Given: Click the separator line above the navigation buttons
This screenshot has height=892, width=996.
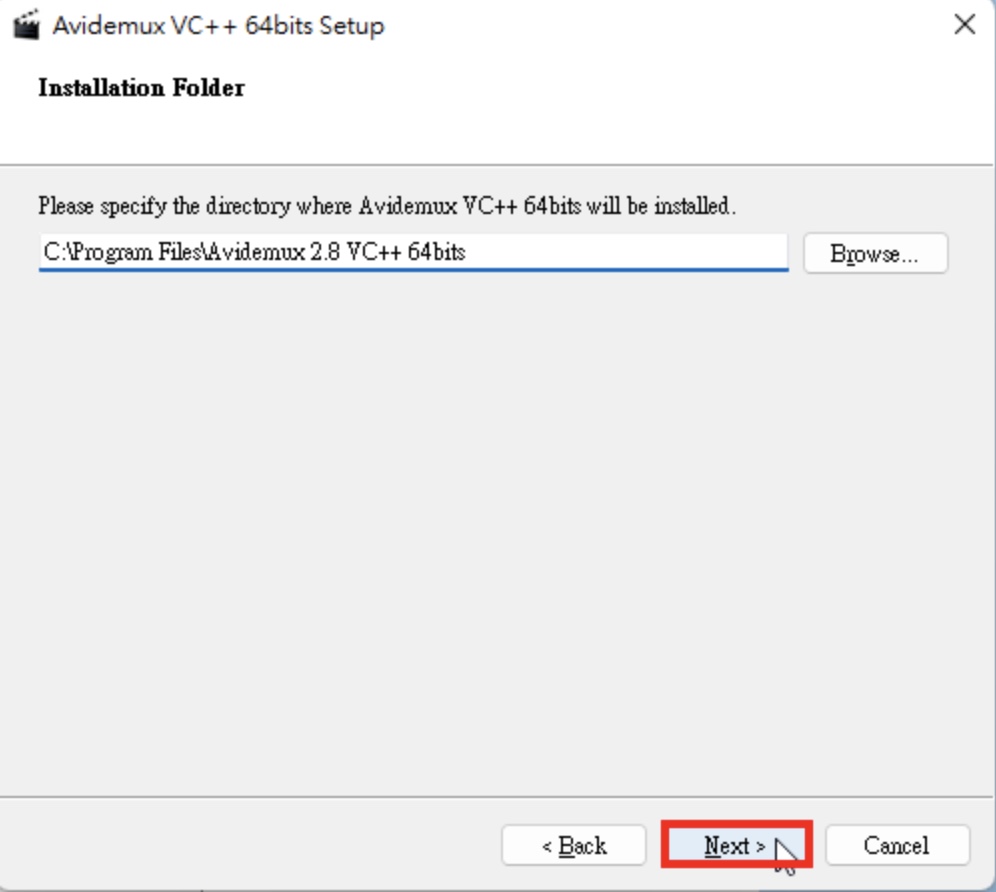Looking at the screenshot, I should point(495,797).
